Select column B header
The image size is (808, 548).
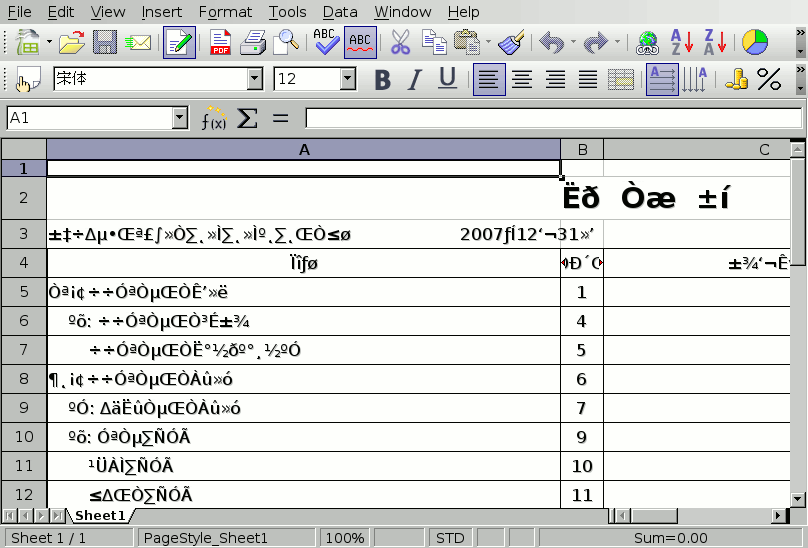tap(582, 149)
